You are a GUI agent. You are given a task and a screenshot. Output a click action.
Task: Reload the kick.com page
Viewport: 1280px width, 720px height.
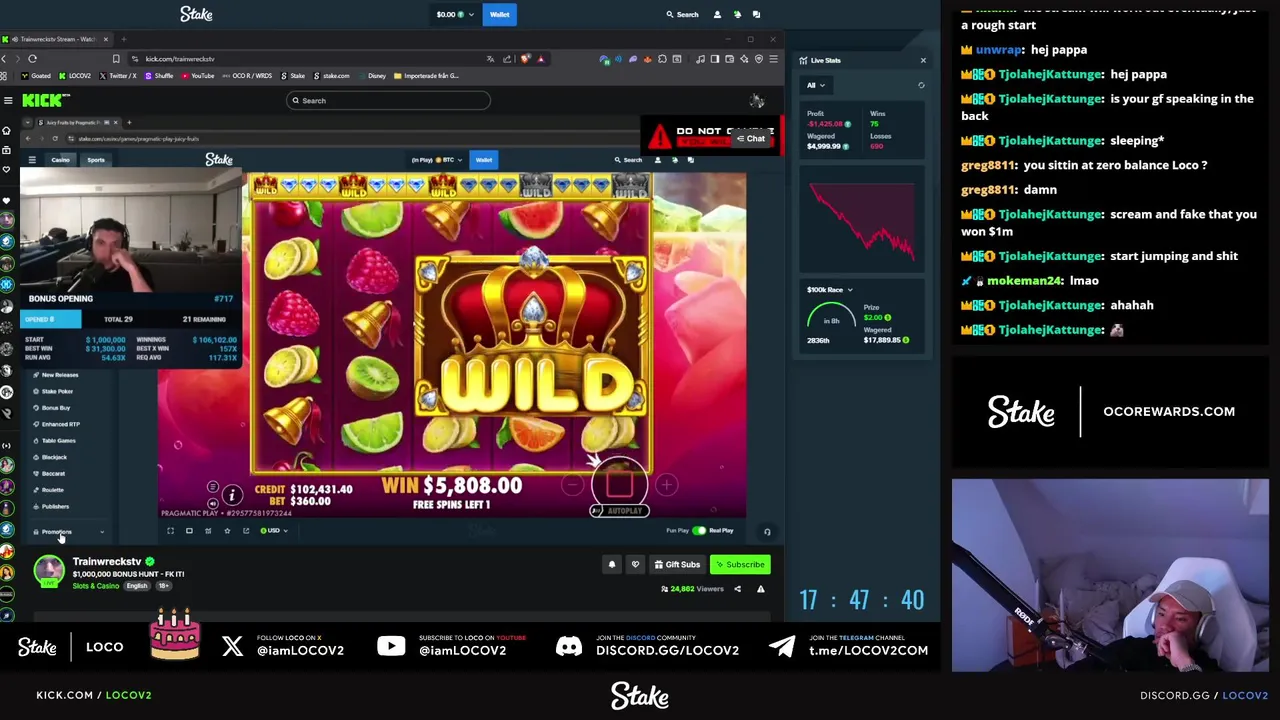coord(32,59)
